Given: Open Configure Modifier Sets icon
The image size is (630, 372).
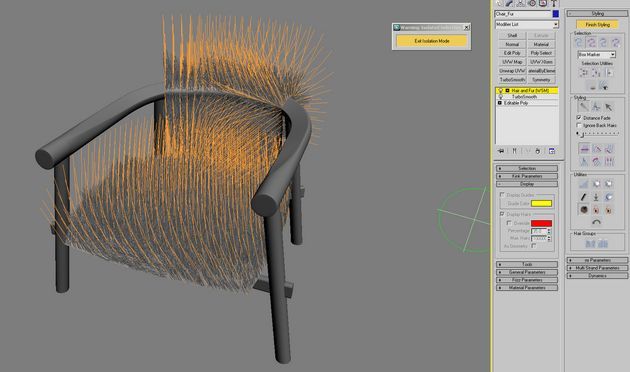Looking at the screenshot, I should point(552,151).
